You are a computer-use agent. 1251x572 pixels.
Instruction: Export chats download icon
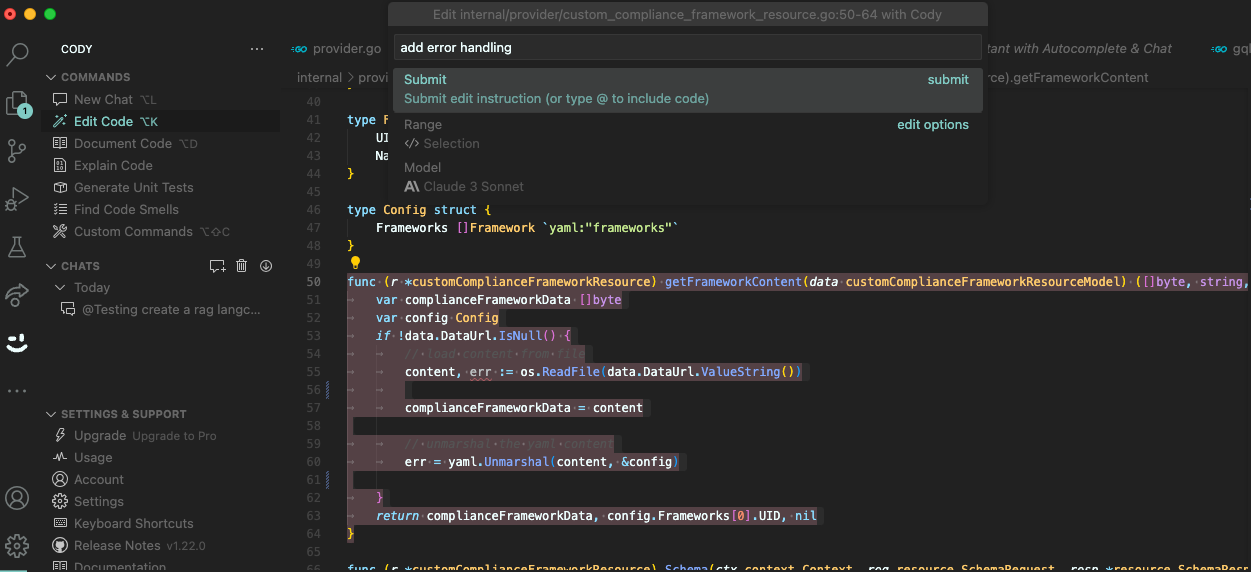[266, 266]
